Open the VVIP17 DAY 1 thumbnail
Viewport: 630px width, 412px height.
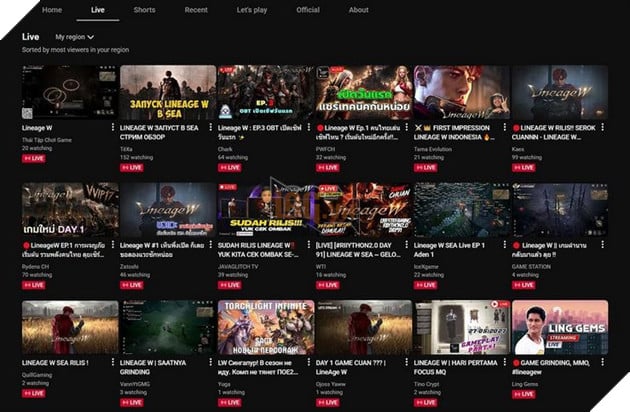point(70,210)
